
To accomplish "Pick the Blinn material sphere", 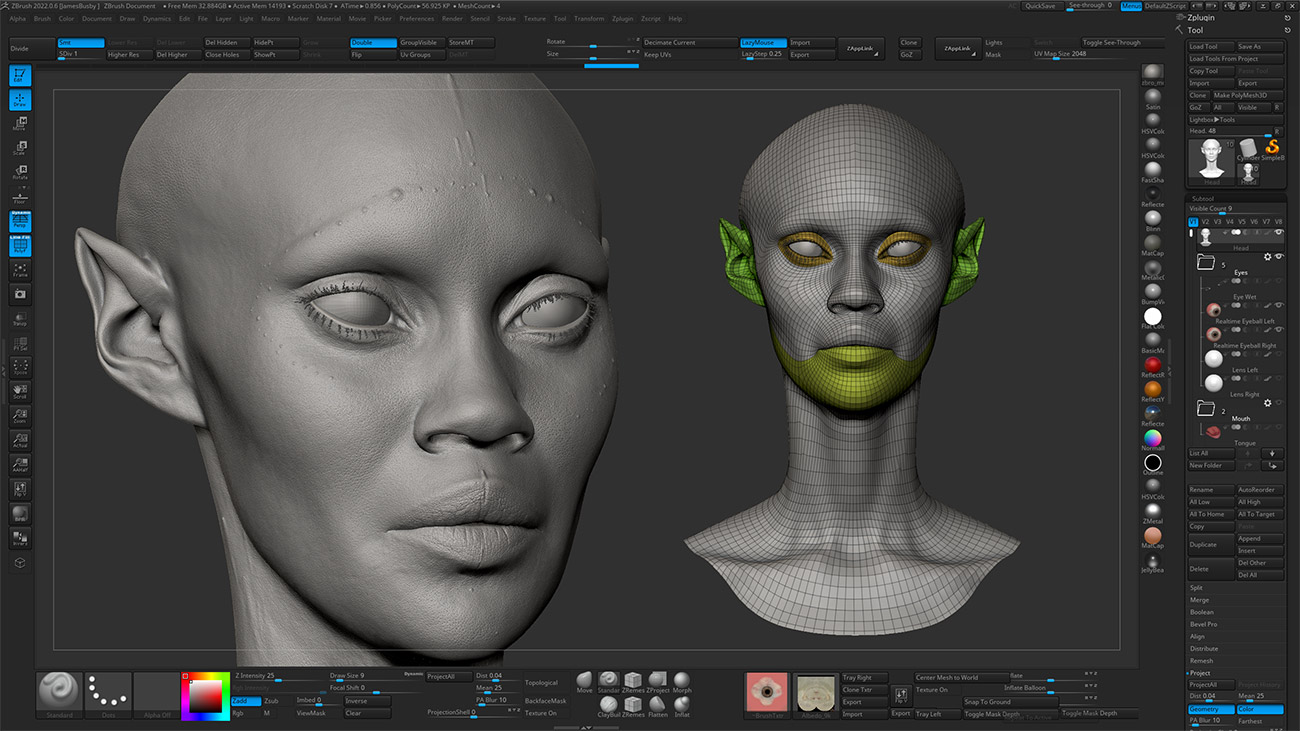I will click(x=1153, y=219).
